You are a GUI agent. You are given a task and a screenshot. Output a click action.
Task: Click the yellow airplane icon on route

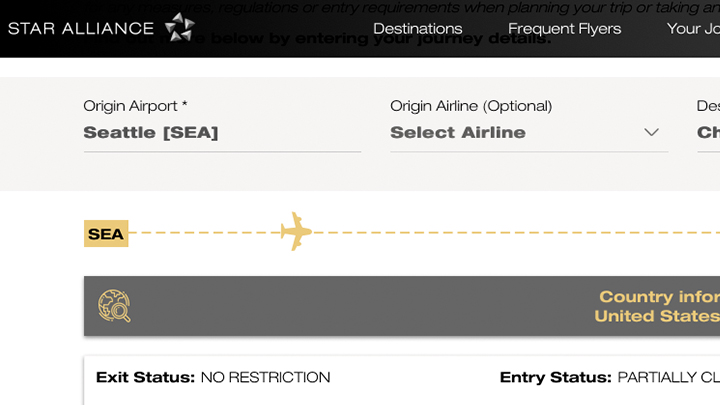click(296, 231)
